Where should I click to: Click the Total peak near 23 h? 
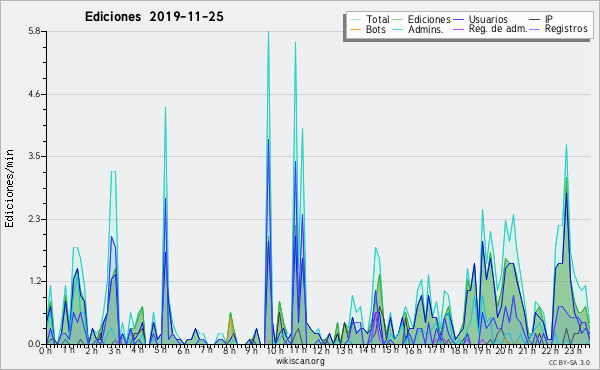(566, 145)
